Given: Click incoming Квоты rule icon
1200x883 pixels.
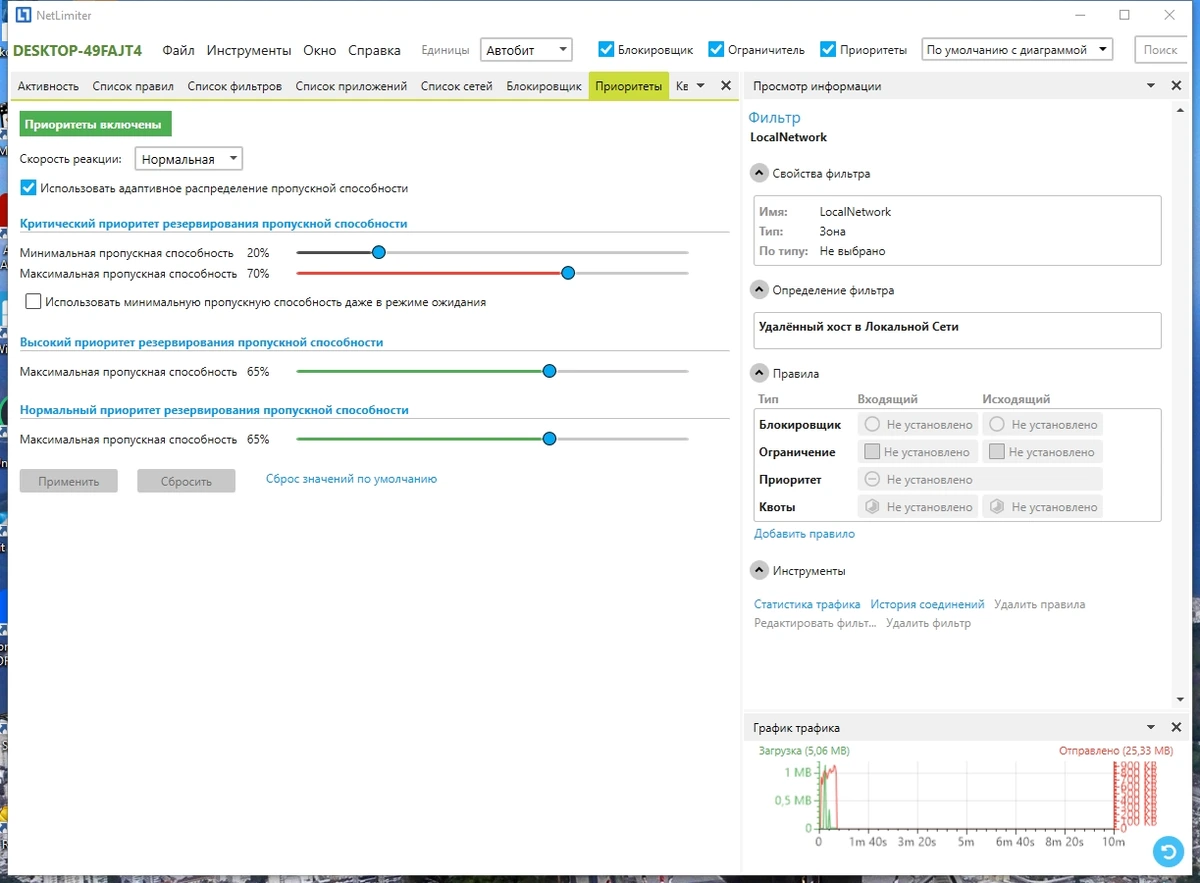Looking at the screenshot, I should pos(872,507).
